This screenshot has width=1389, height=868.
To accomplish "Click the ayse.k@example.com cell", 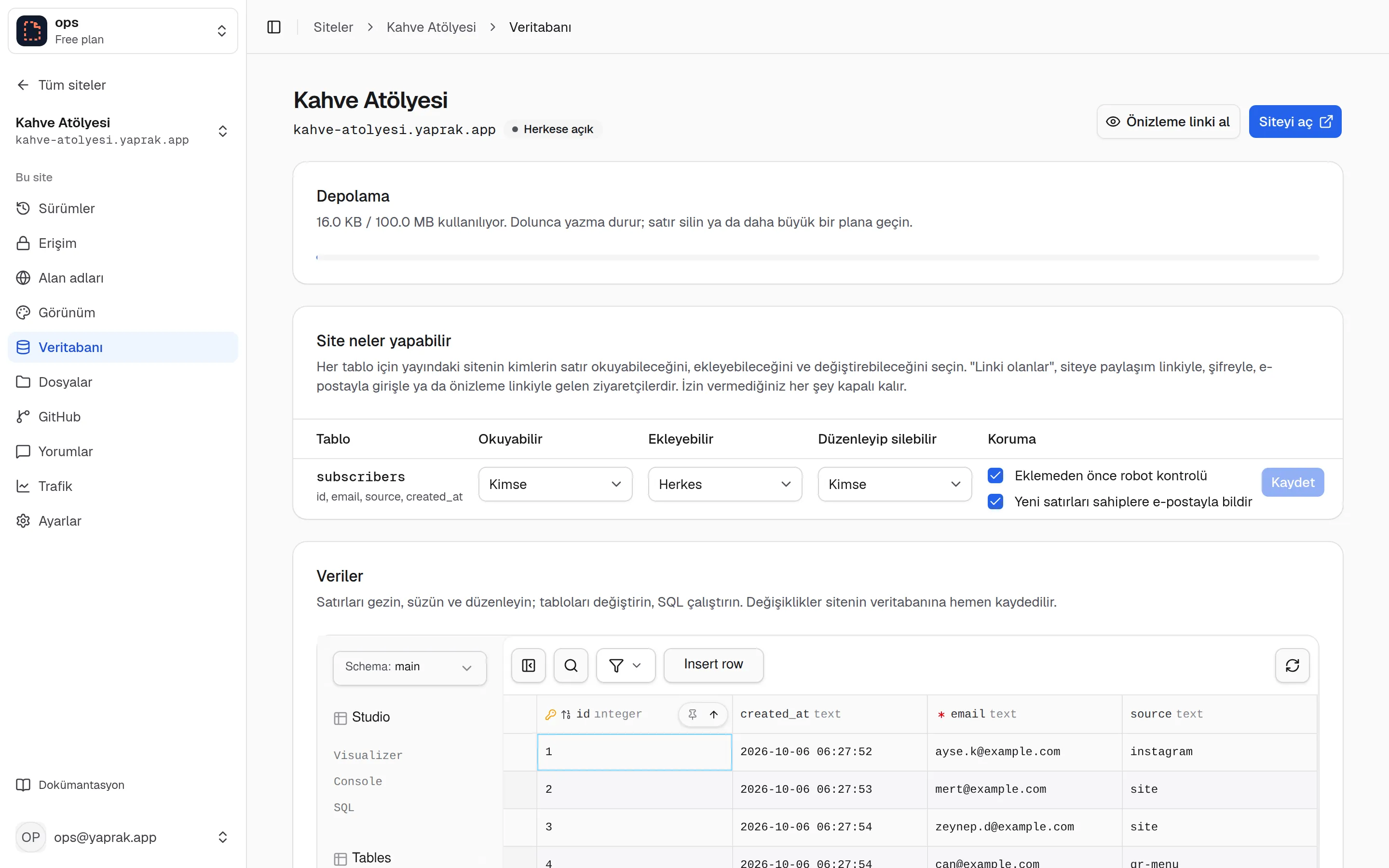I will (1024, 751).
